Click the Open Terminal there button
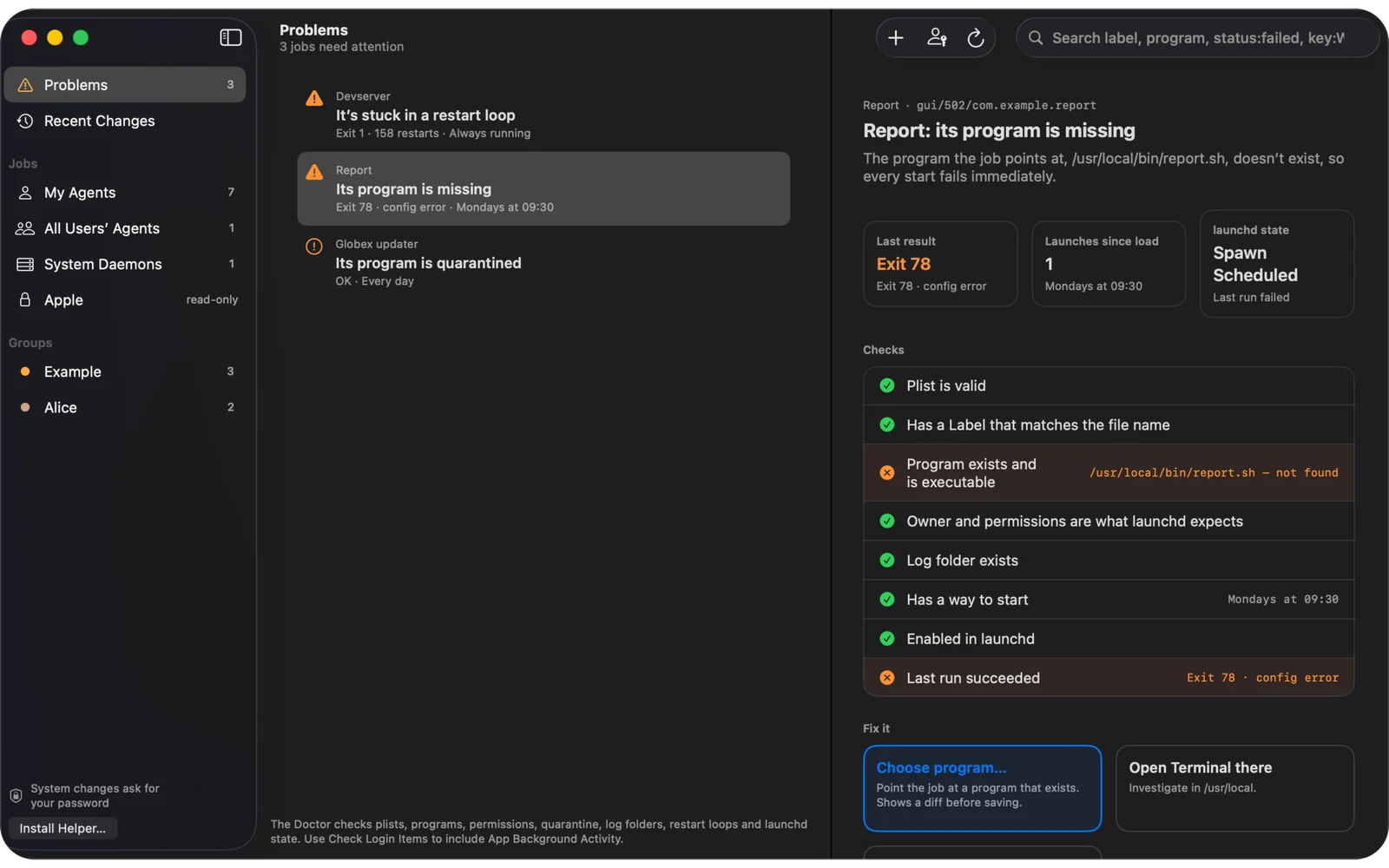This screenshot has width=1389, height=868. click(1234, 788)
